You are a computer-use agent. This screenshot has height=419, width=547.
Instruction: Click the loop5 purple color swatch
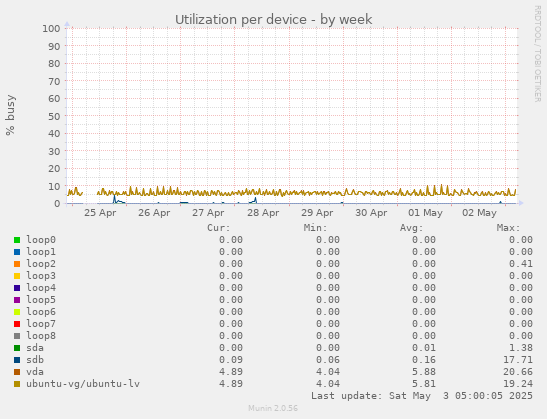click(17, 300)
